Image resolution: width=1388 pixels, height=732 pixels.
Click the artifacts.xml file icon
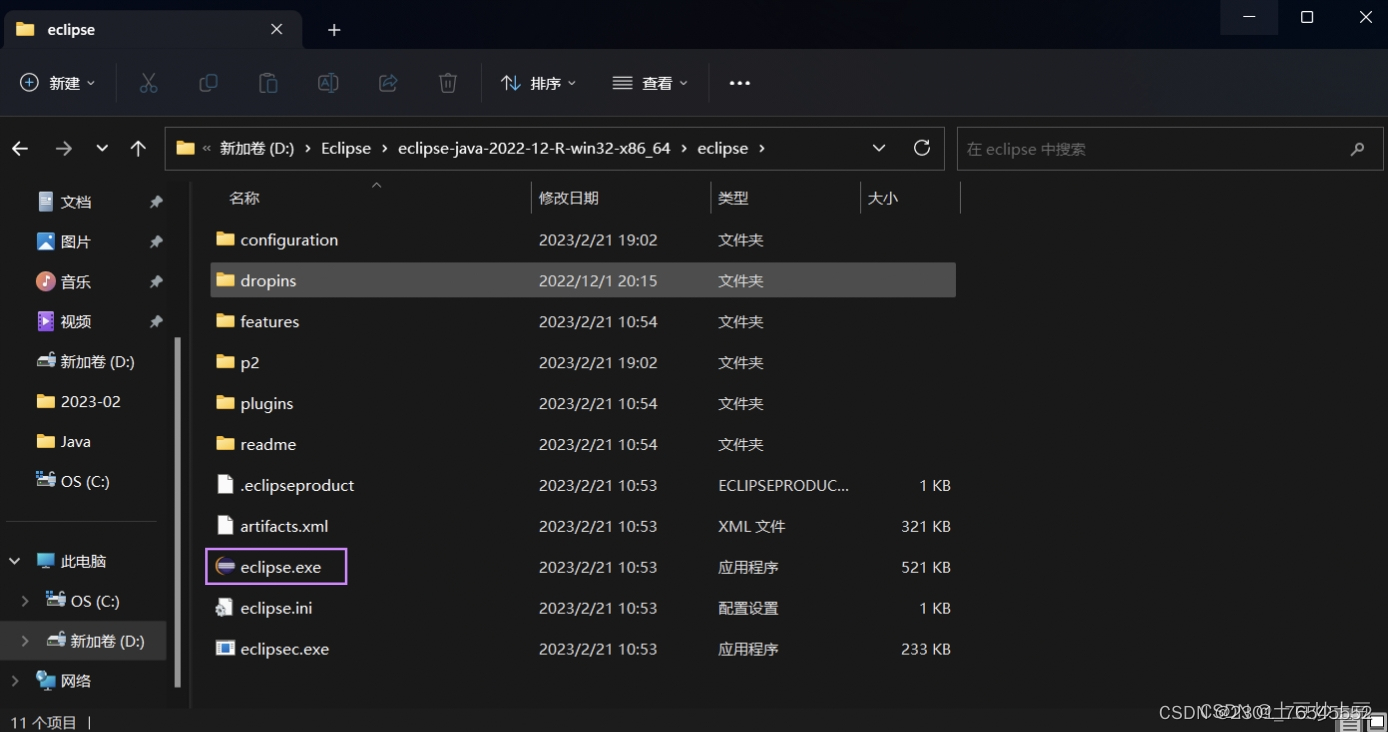(x=225, y=526)
